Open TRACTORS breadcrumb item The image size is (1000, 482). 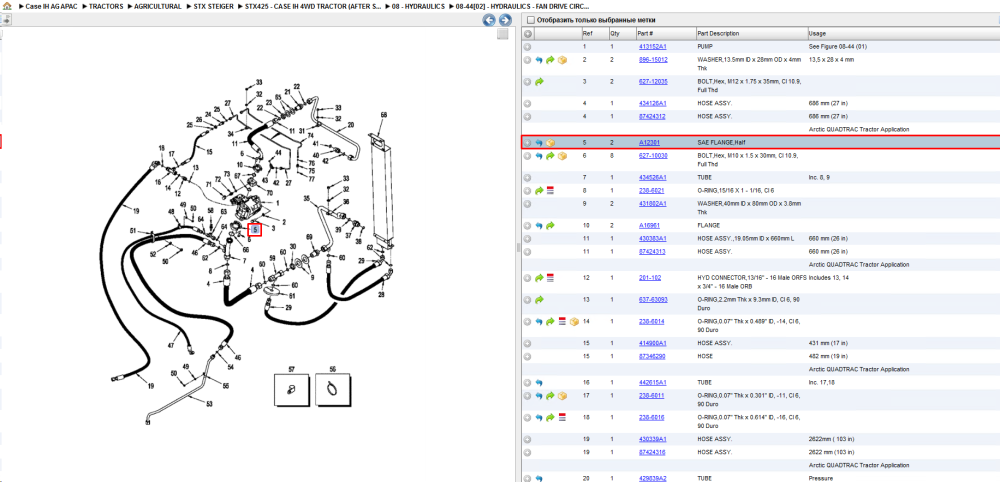pos(107,6)
